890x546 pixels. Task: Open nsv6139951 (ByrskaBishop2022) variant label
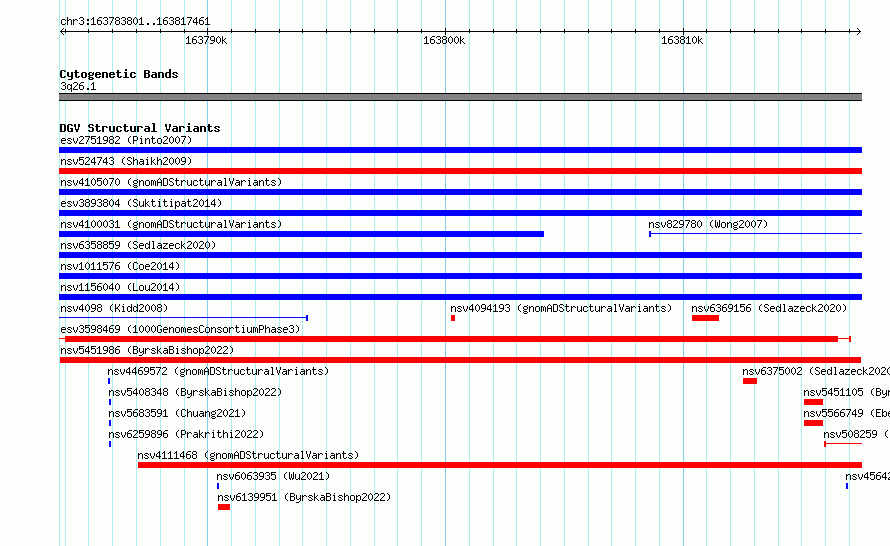[x=304, y=497]
